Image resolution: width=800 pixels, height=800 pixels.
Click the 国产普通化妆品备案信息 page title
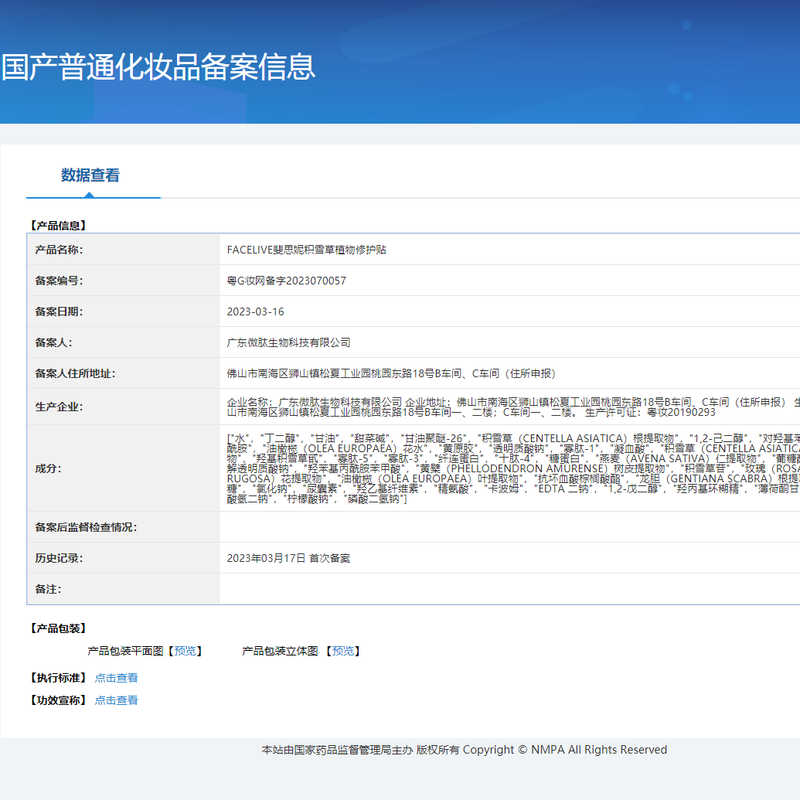tap(158, 67)
